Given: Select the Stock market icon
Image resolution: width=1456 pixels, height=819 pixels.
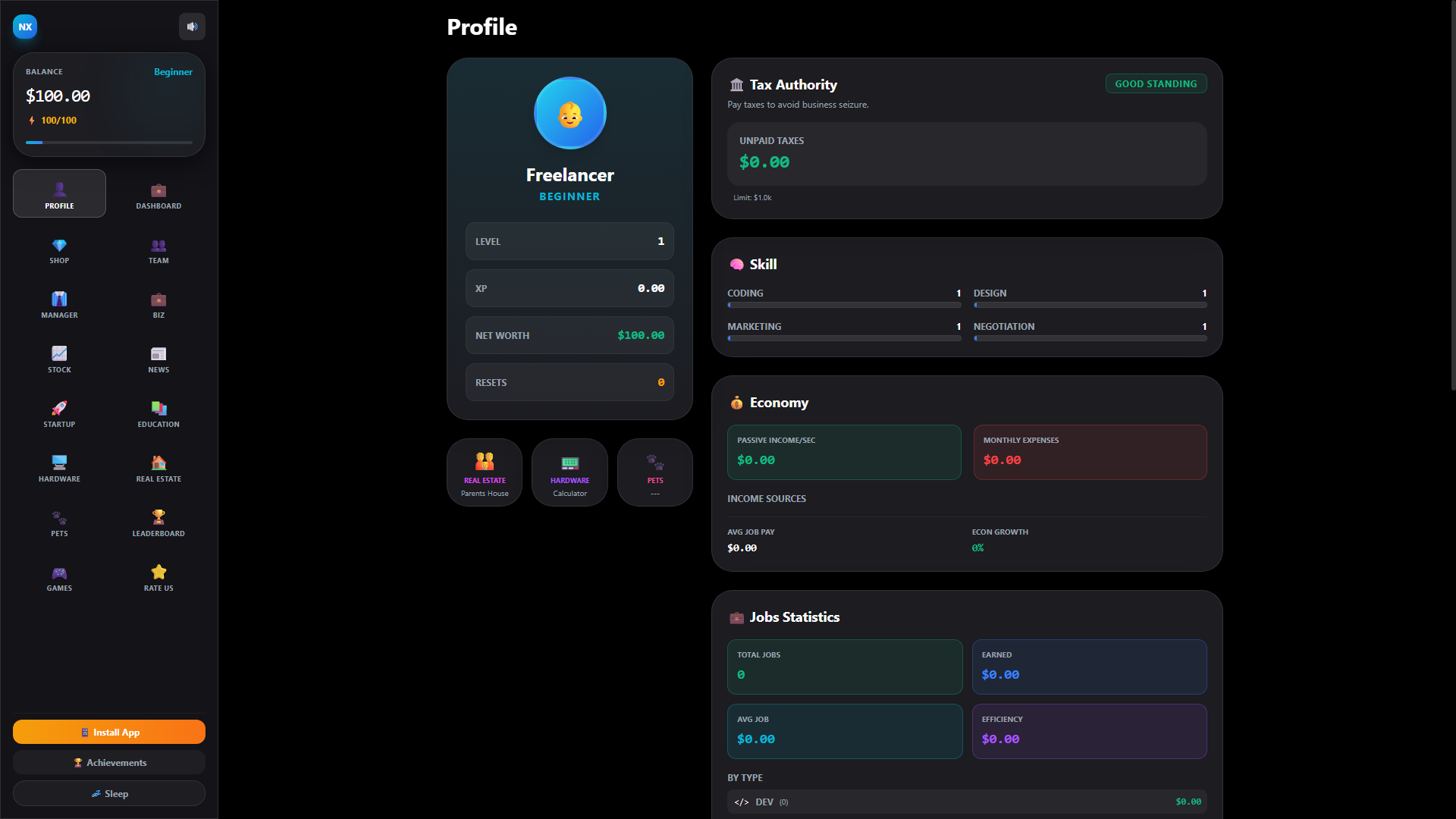Looking at the screenshot, I should pyautogui.click(x=59, y=359).
